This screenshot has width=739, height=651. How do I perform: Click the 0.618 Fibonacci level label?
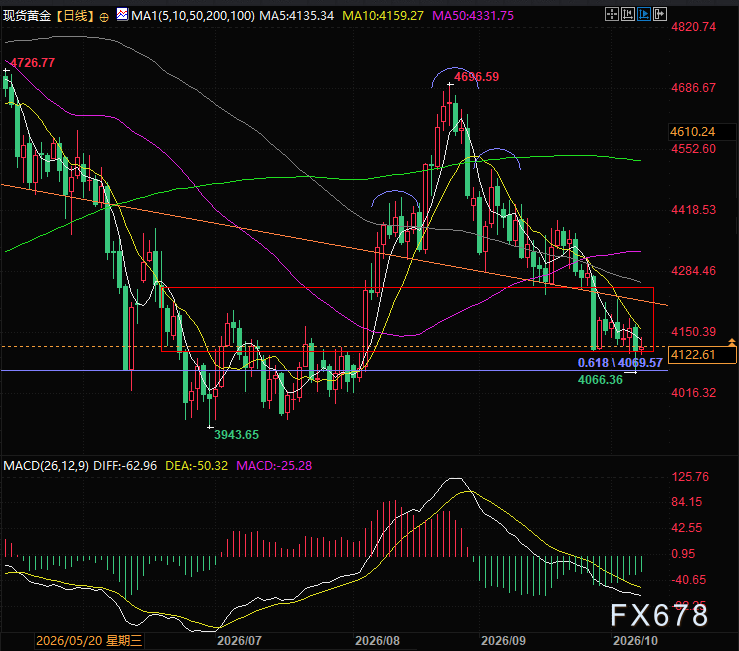(593, 363)
